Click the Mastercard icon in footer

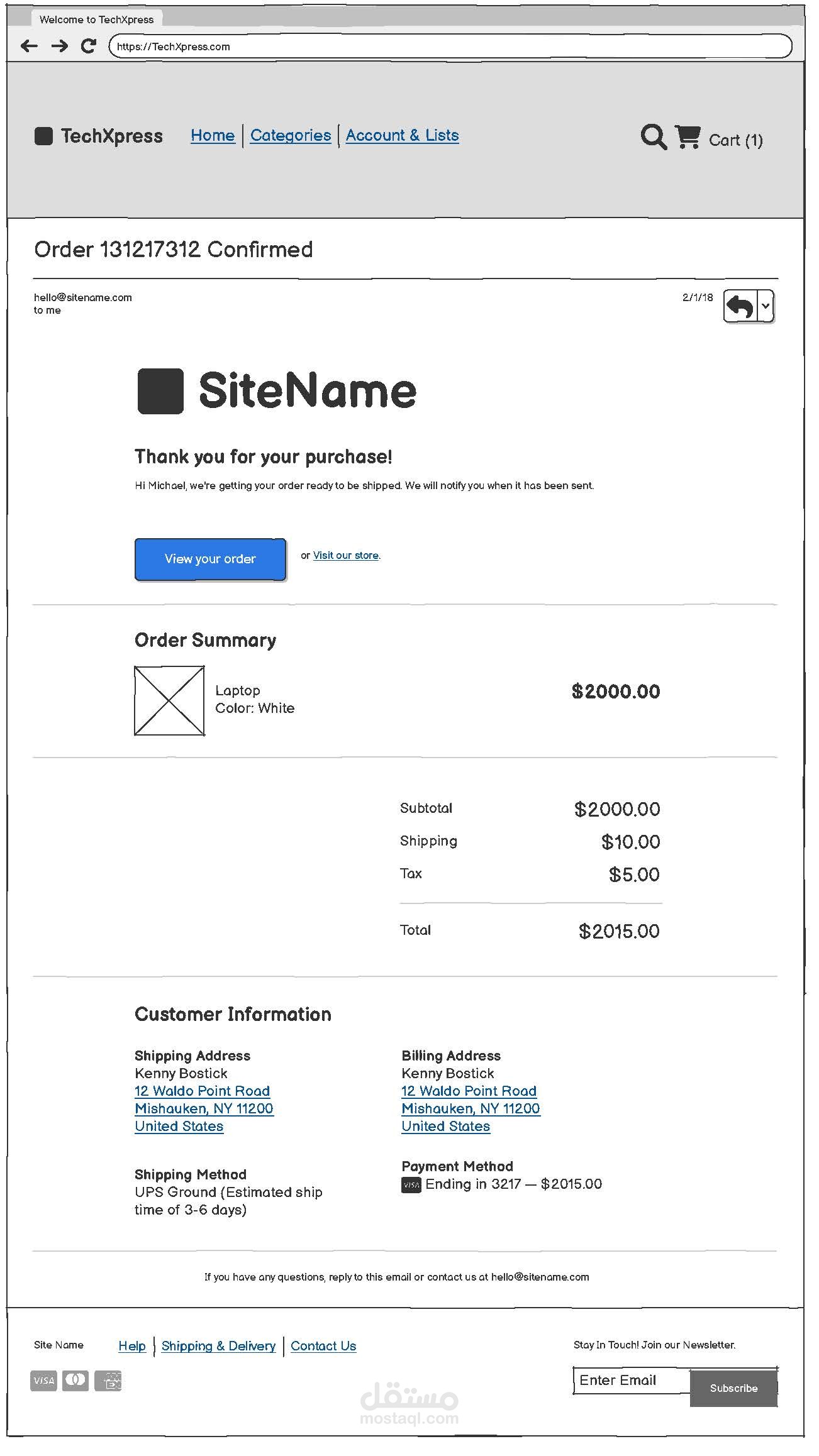coord(75,1380)
